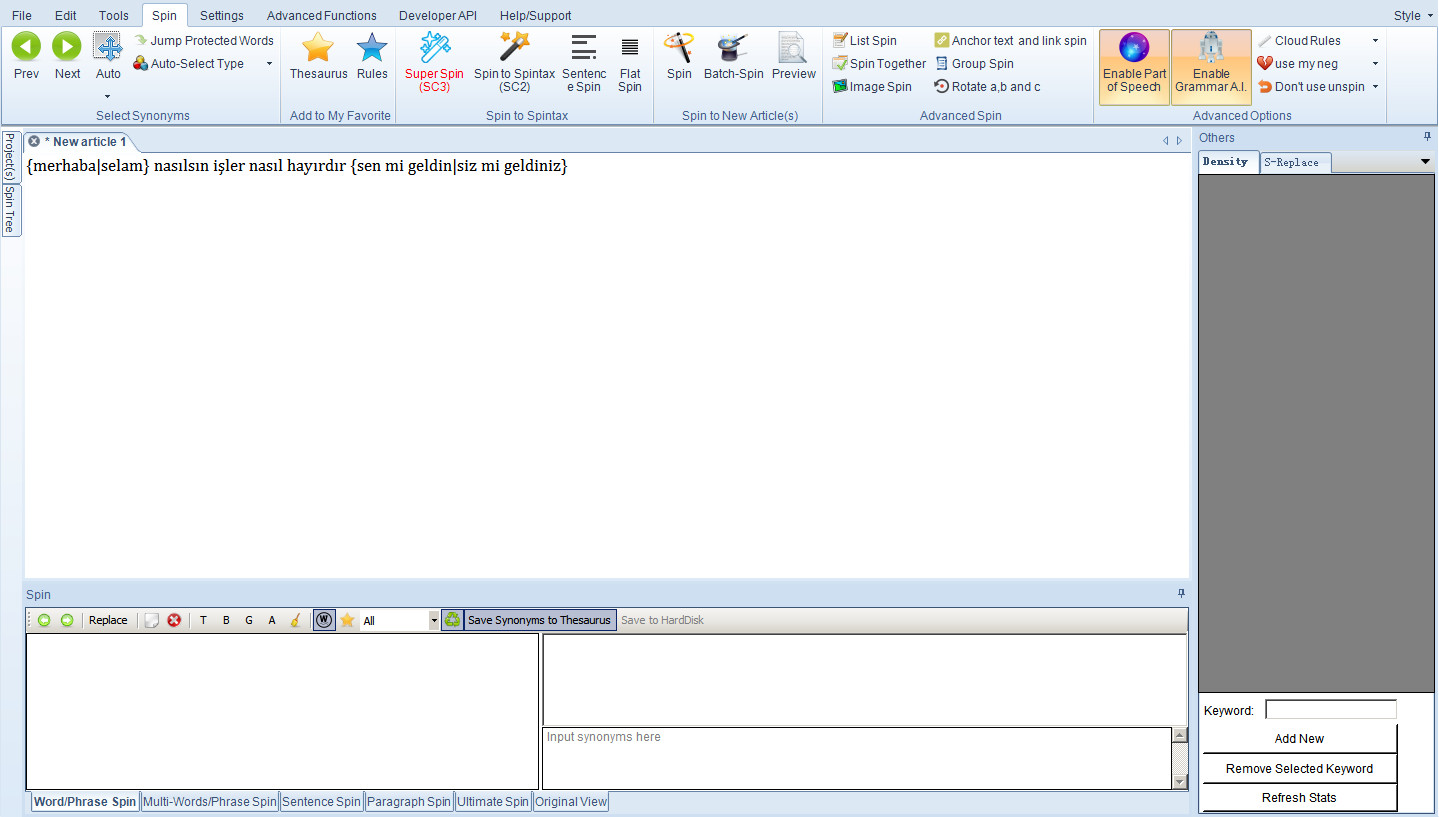Click the red delete icon in Spin toolbar
1439x817 pixels.
(174, 620)
